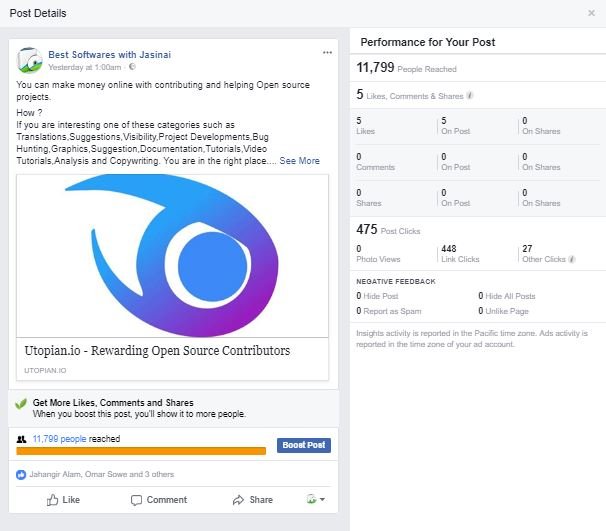Close the Post Details dialog
The width and height of the screenshot is (606, 531).
[x=591, y=13]
